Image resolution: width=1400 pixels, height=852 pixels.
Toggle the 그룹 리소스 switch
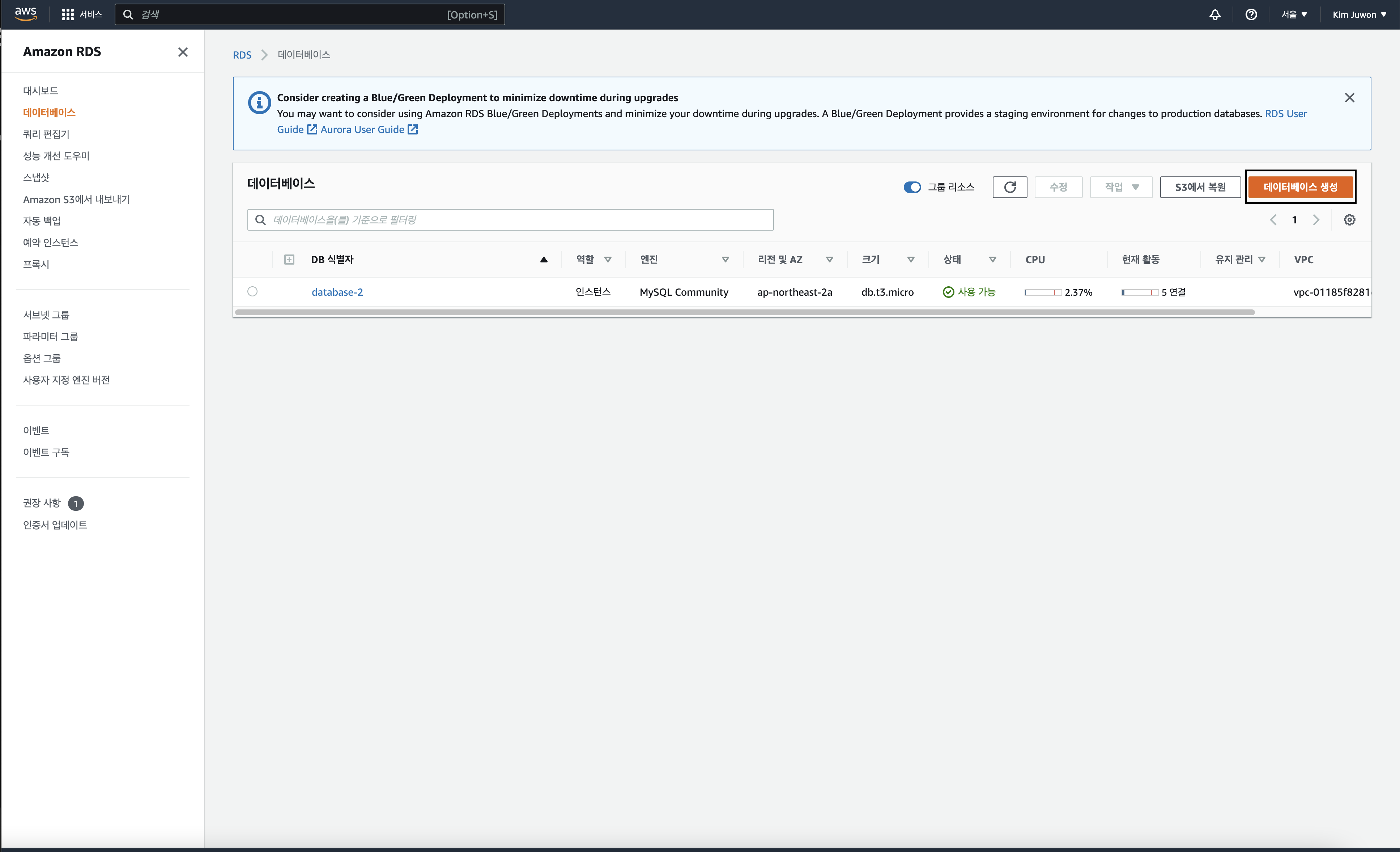(x=912, y=187)
